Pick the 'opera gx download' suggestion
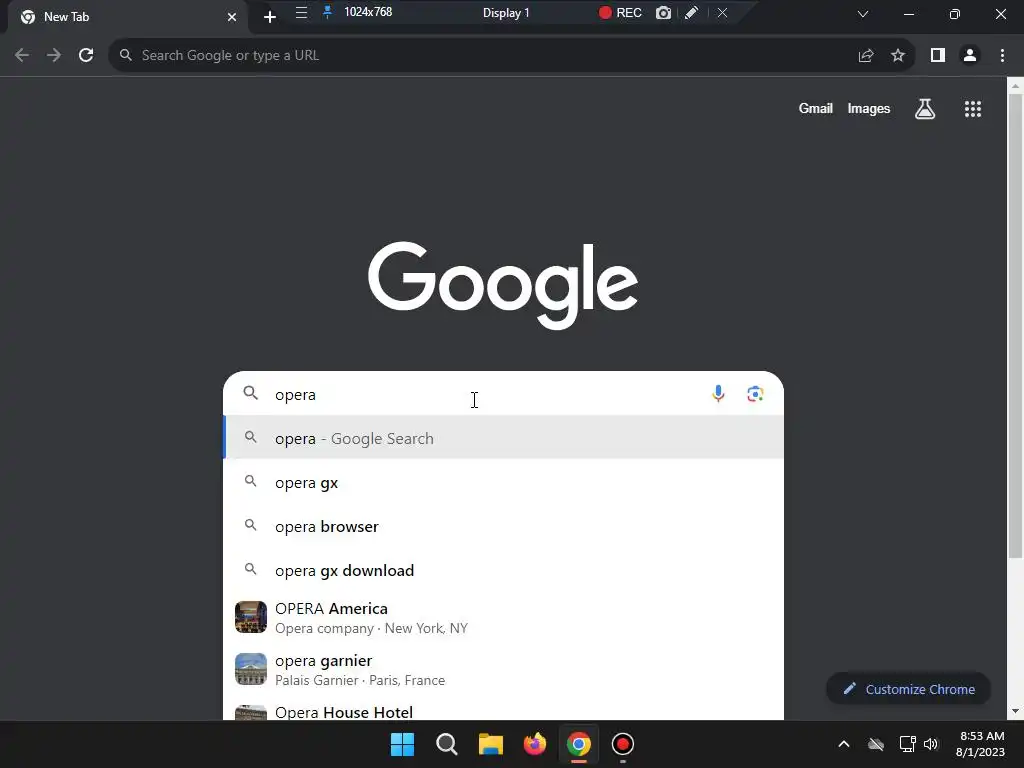The width and height of the screenshot is (1024, 768). click(x=504, y=571)
